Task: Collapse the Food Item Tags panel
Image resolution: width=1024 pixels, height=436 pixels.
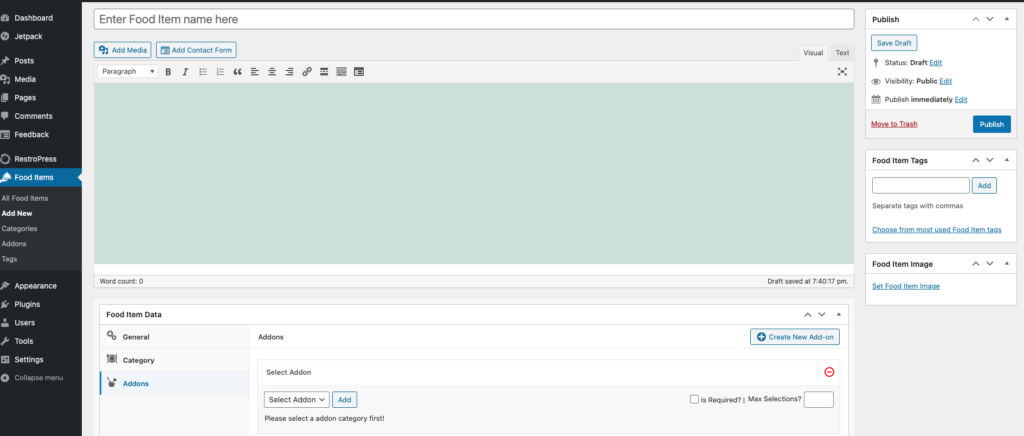Action: click(1006, 160)
